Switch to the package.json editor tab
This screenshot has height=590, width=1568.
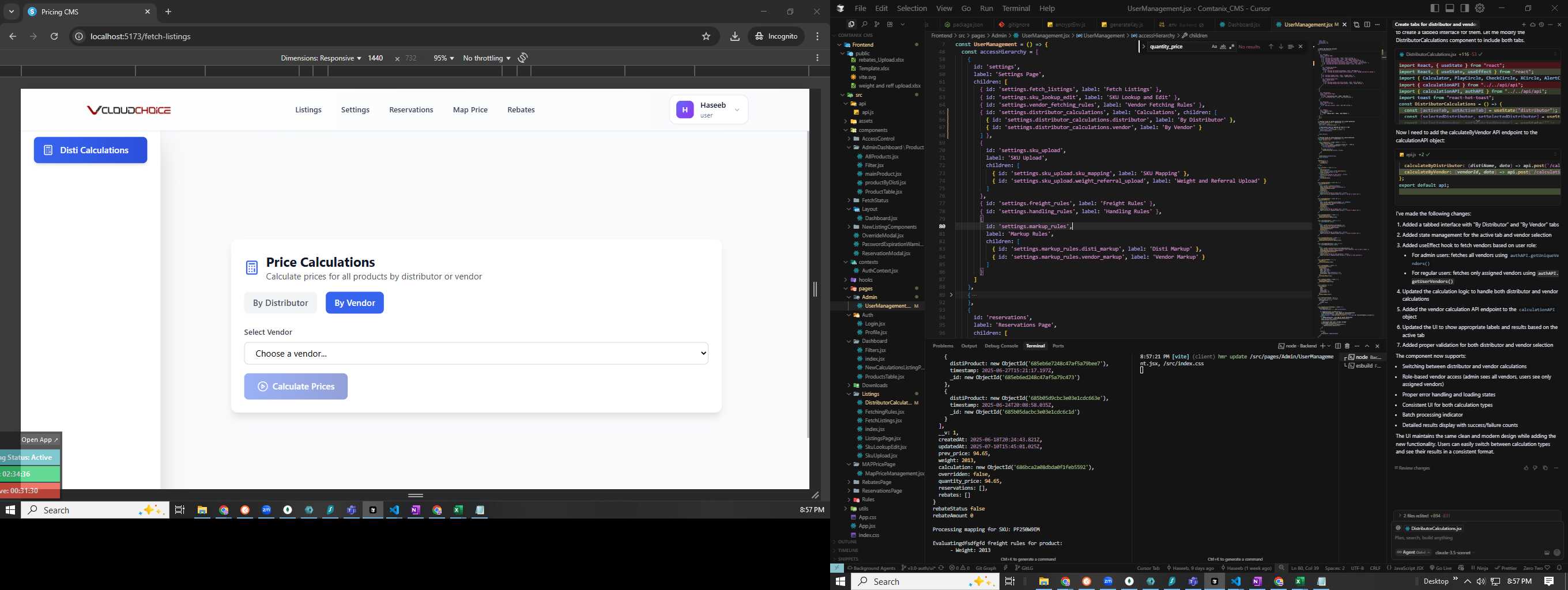tap(964, 25)
